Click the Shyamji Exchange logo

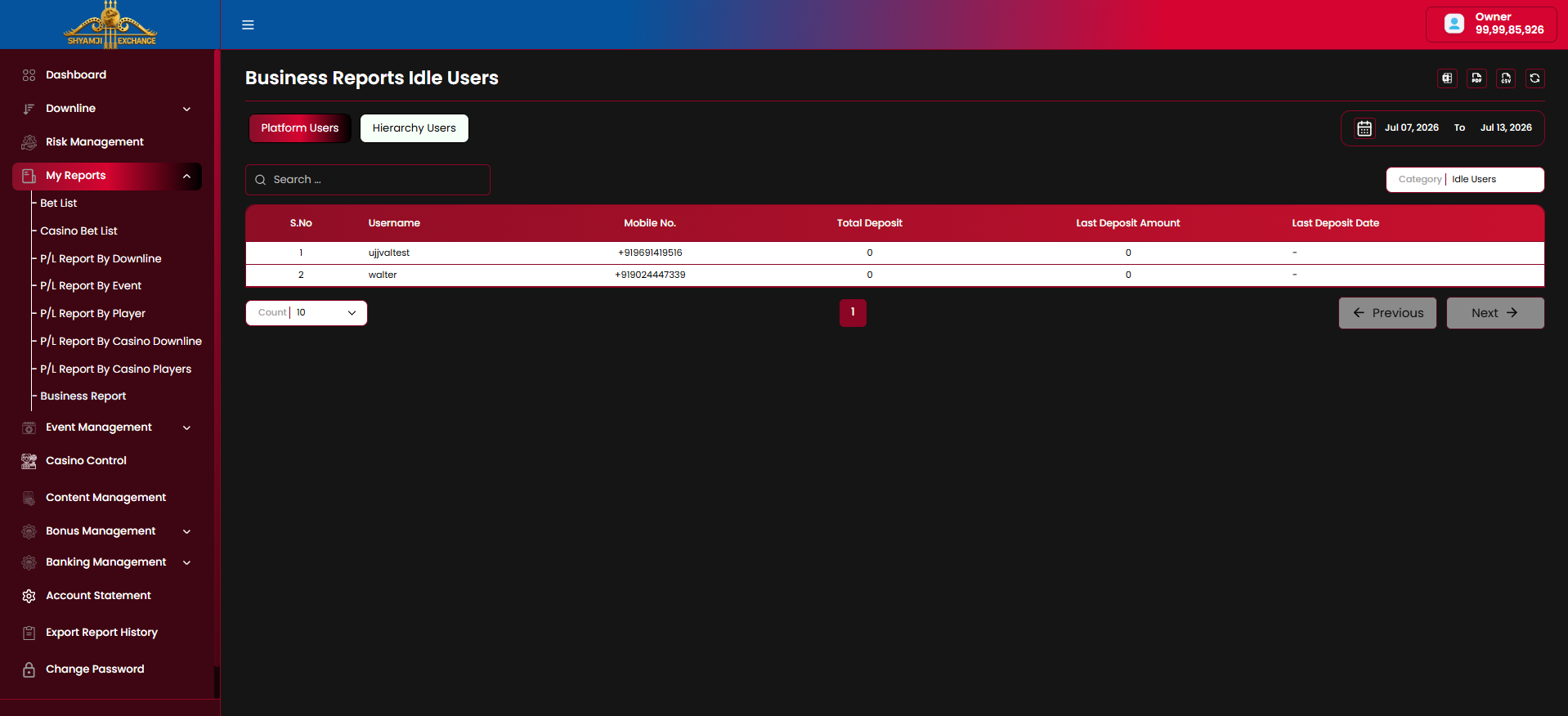click(x=111, y=25)
